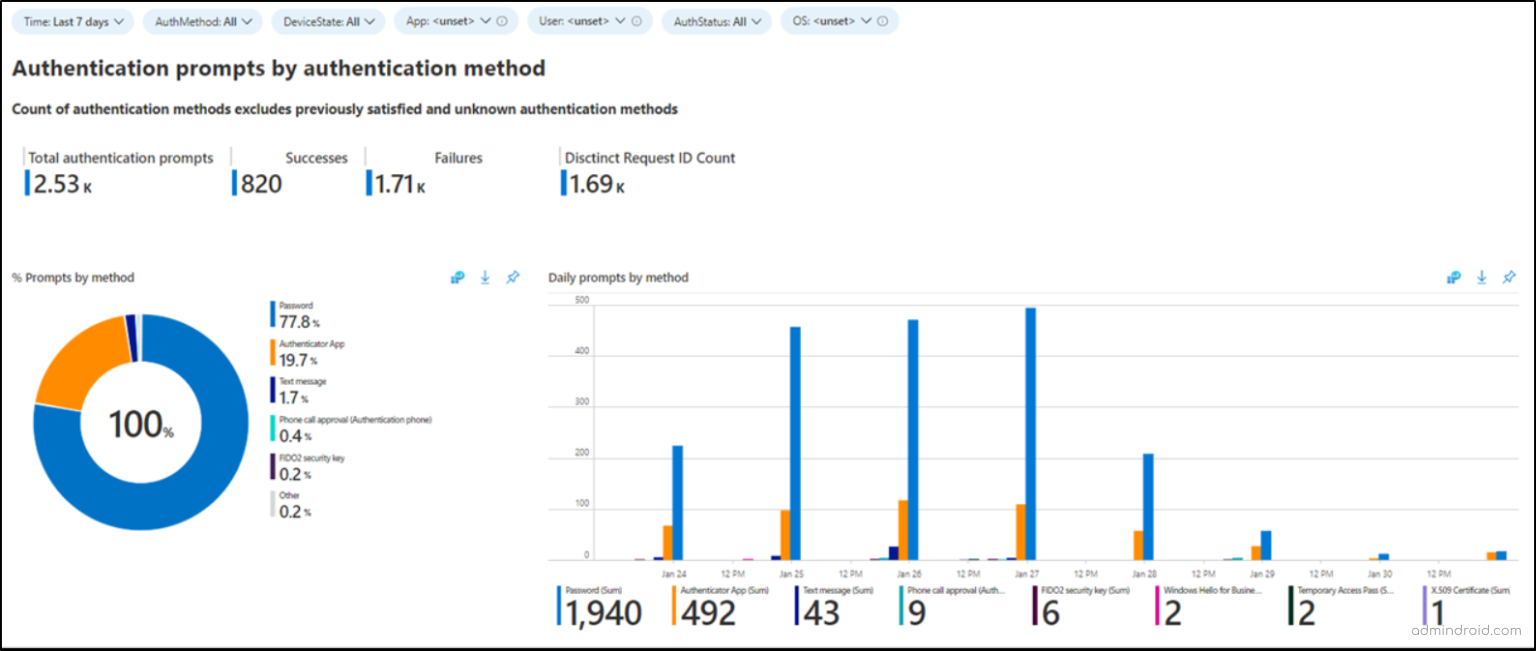Click the Successes metric showing 820
The width and height of the screenshot is (1536, 651).
point(255,183)
